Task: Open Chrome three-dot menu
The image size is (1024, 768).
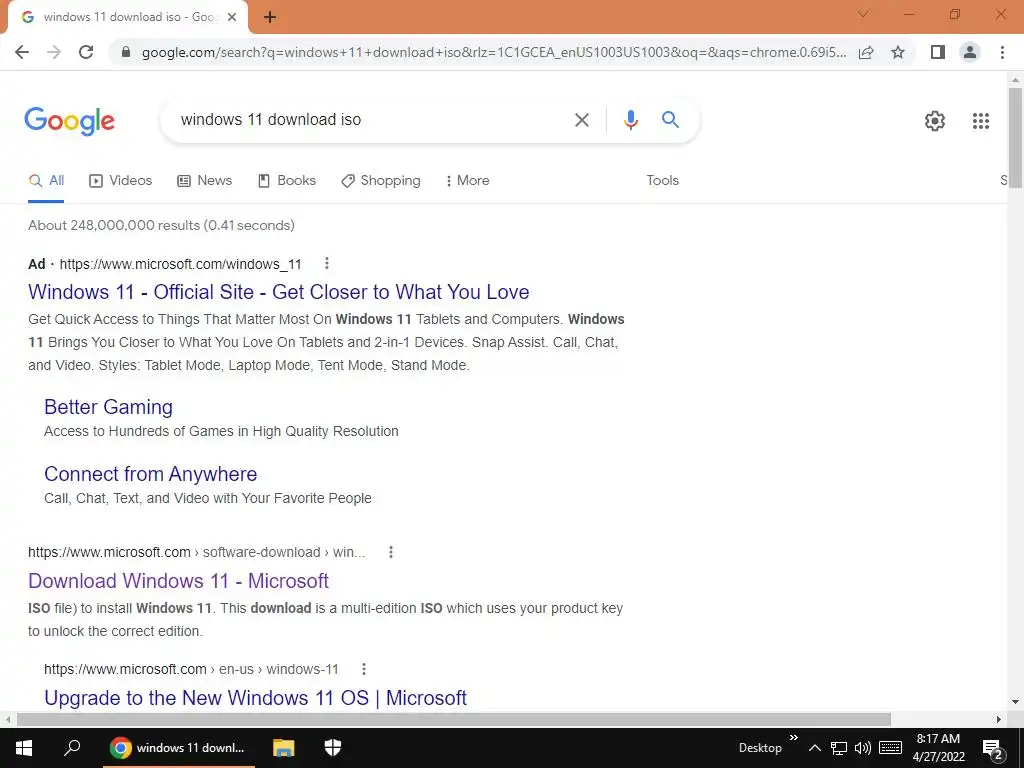Action: tap(1002, 52)
